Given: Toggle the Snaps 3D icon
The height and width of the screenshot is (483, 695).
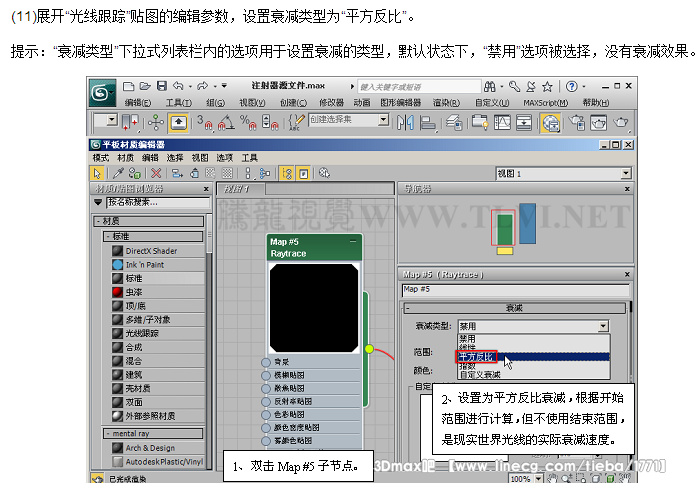Looking at the screenshot, I should coord(204,122).
